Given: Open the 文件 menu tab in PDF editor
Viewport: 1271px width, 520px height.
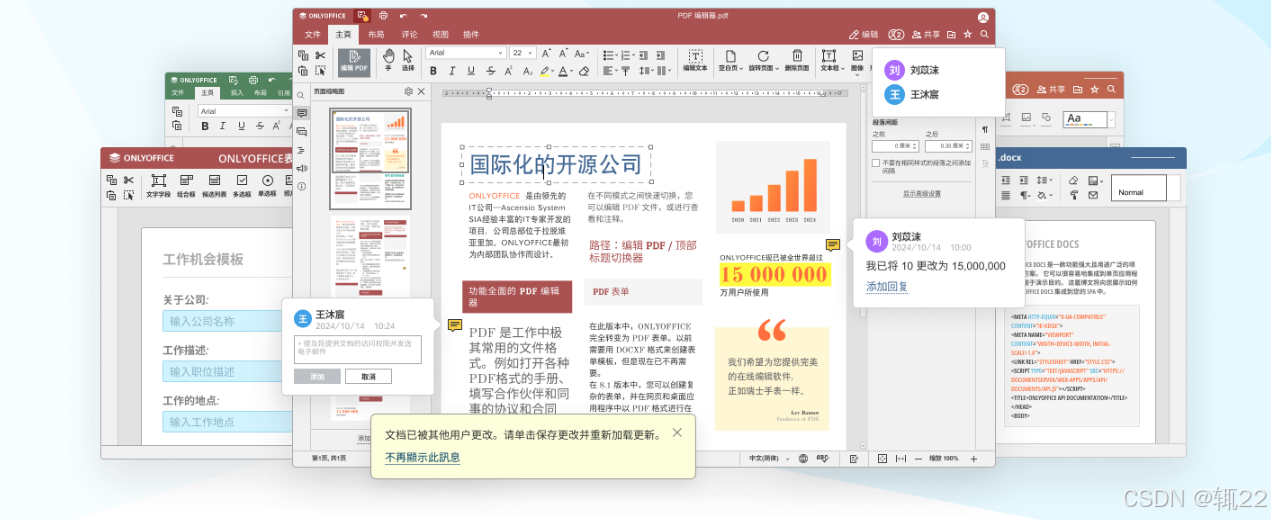Looking at the screenshot, I should [313, 34].
